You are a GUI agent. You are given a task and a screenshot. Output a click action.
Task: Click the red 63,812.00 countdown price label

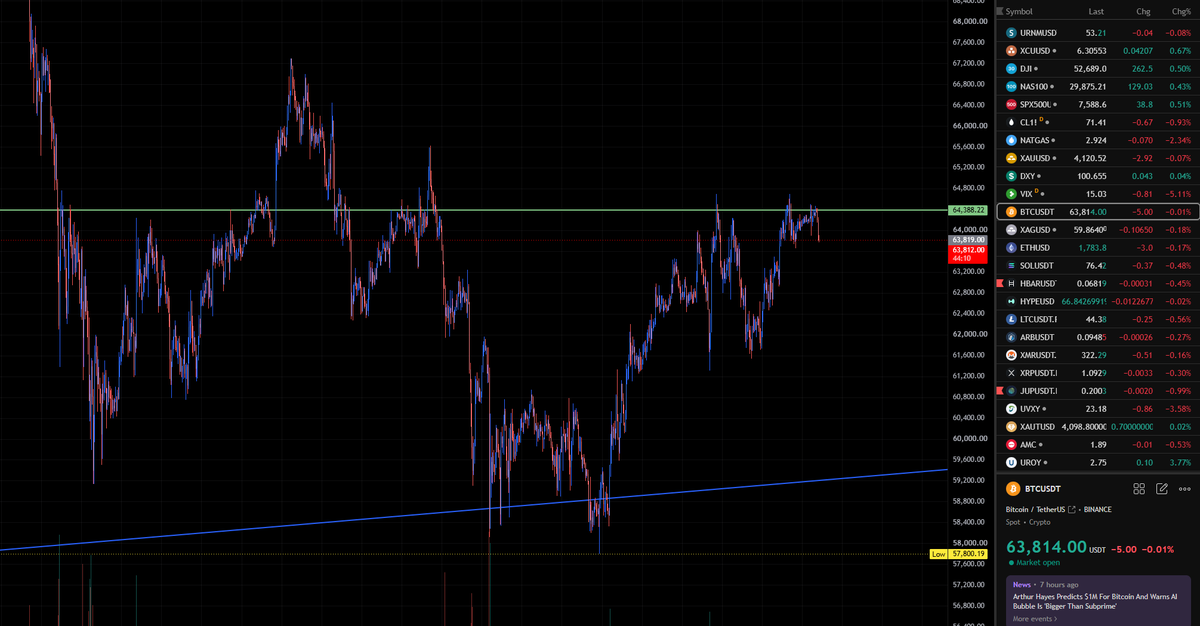pos(969,254)
